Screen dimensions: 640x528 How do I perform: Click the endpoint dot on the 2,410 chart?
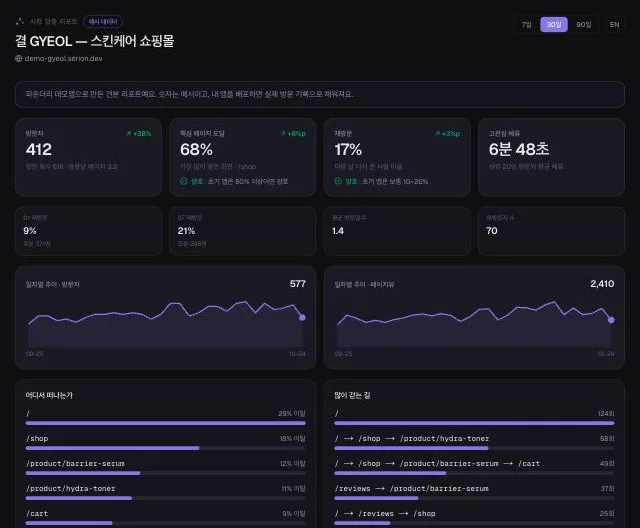(611, 320)
